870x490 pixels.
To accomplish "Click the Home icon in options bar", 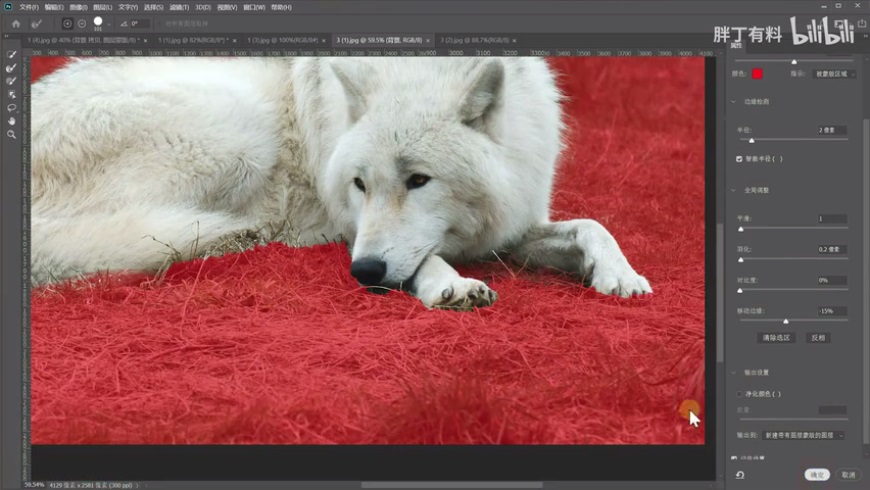I will 15,23.
